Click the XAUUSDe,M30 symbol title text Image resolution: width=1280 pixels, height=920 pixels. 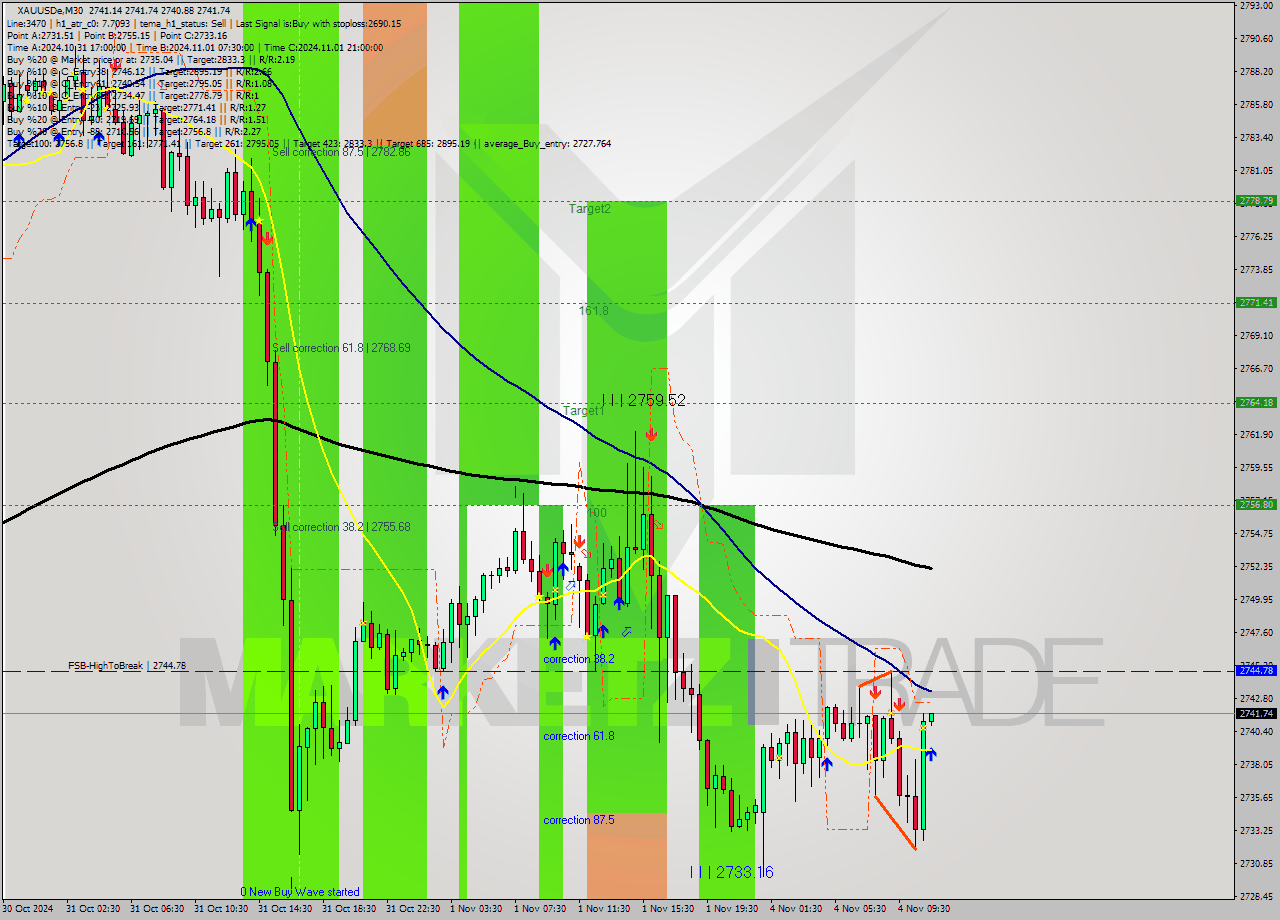pos(50,11)
